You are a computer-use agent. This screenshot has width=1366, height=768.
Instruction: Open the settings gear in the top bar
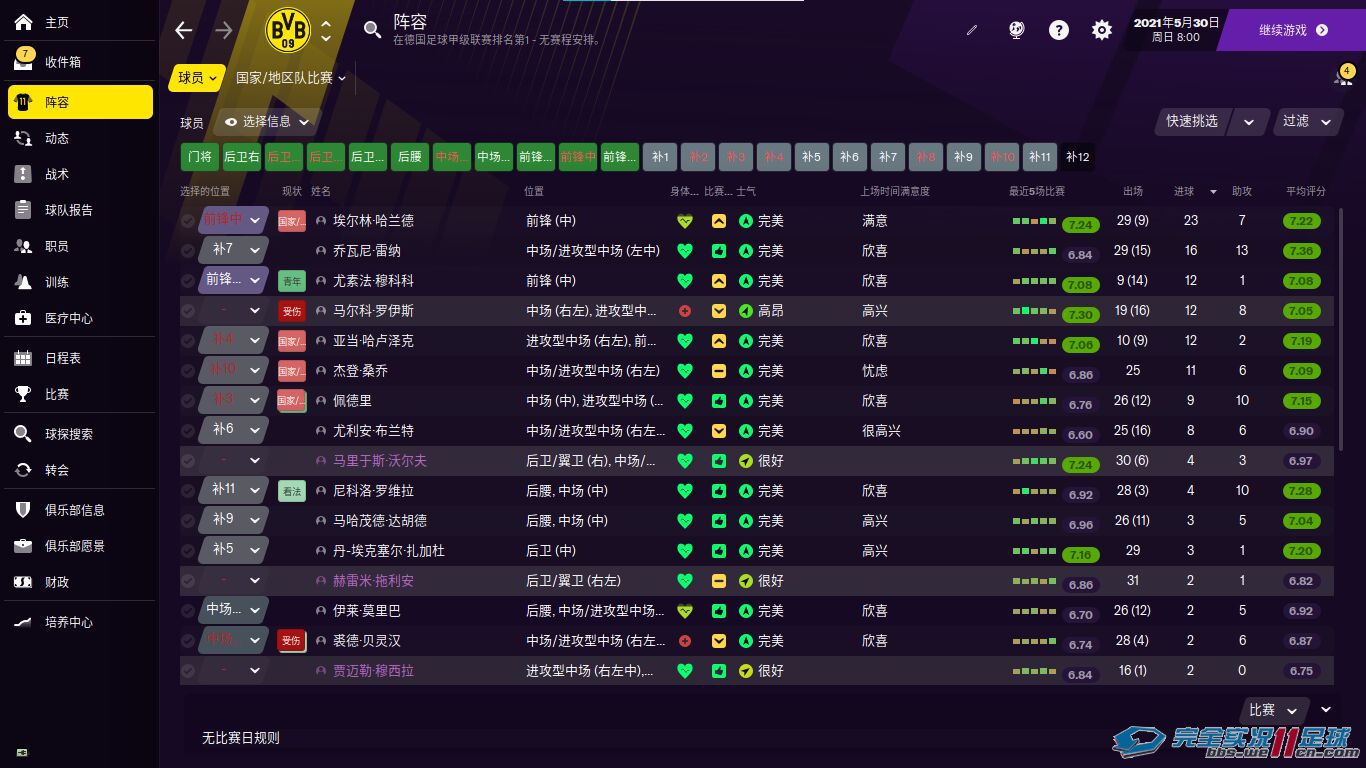point(1101,30)
